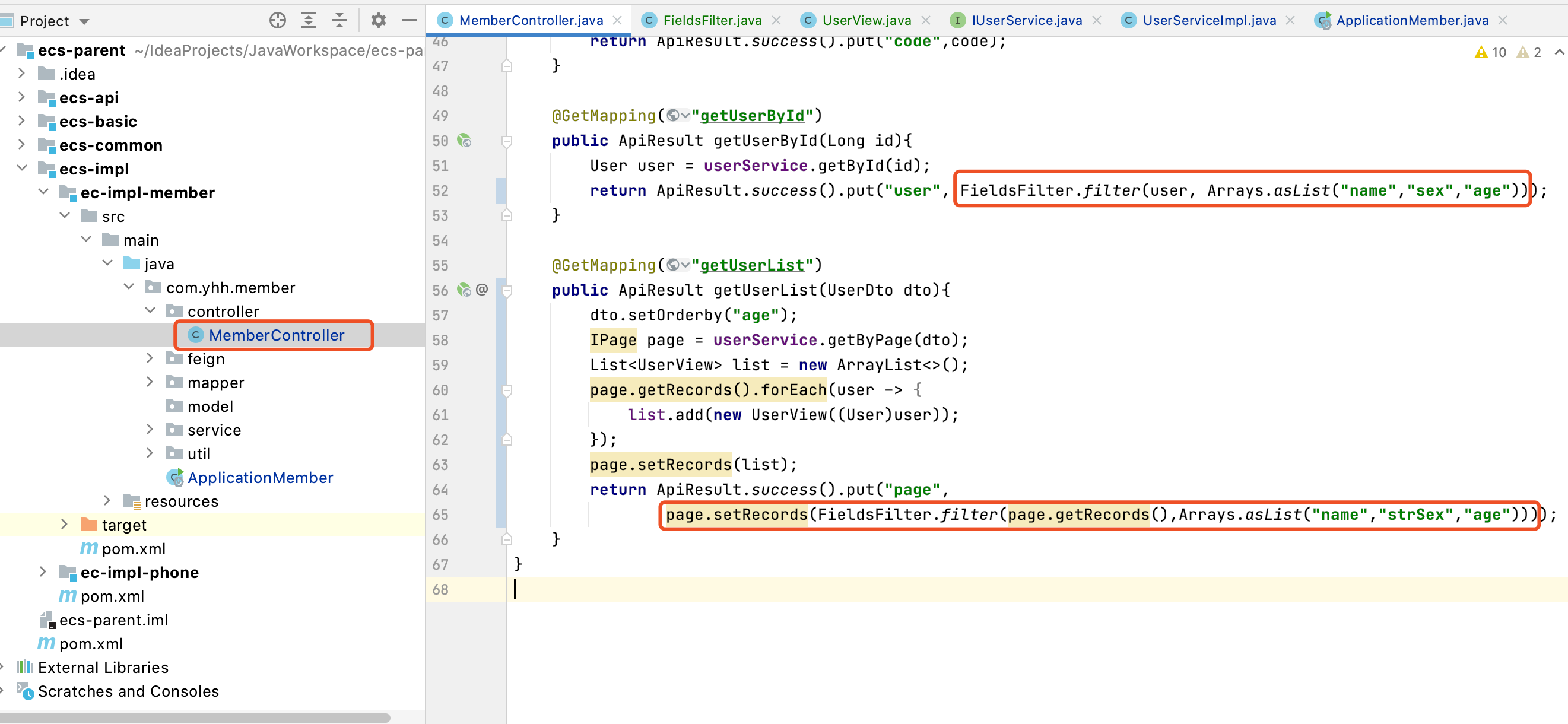The width and height of the screenshot is (1568, 724).
Task: Close the UserView.java tab
Action: click(926, 21)
